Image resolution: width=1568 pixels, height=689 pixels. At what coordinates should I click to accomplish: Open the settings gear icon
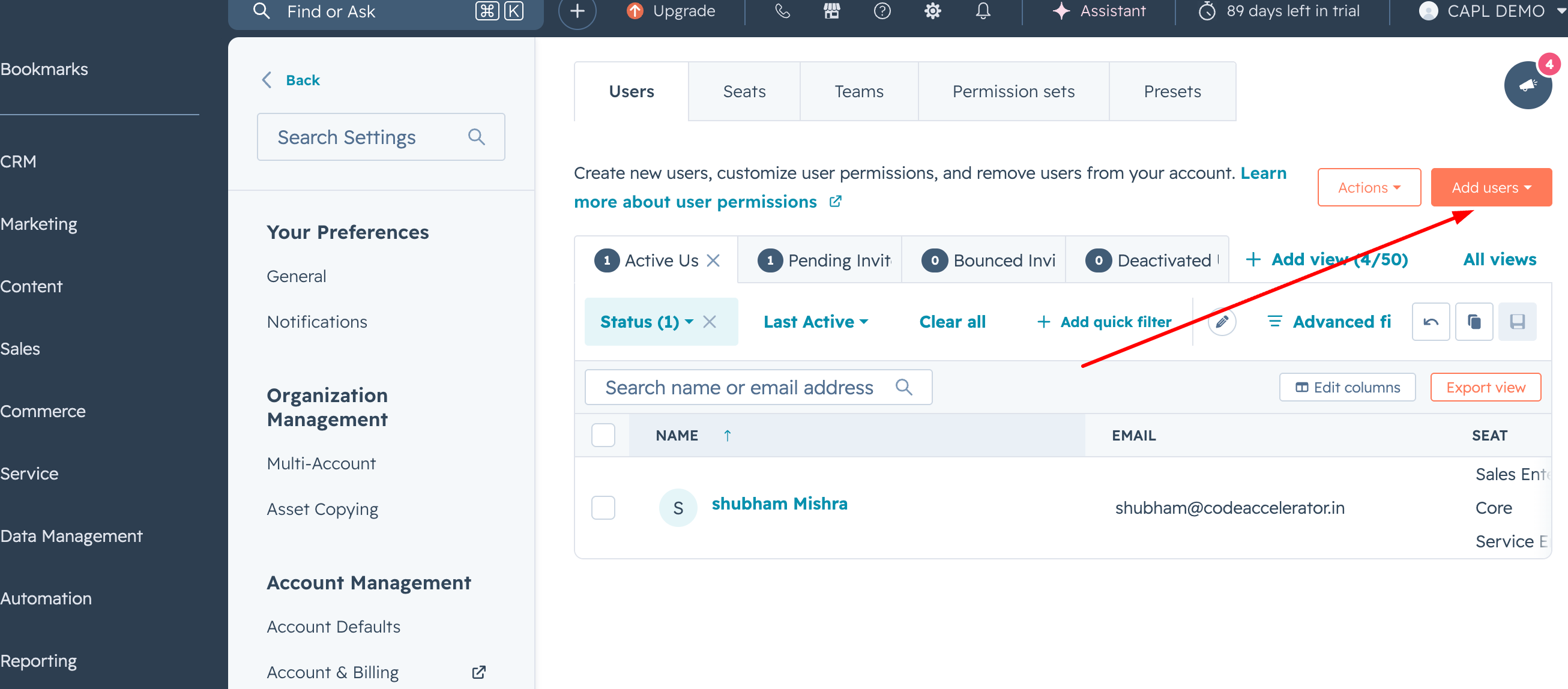pos(932,11)
